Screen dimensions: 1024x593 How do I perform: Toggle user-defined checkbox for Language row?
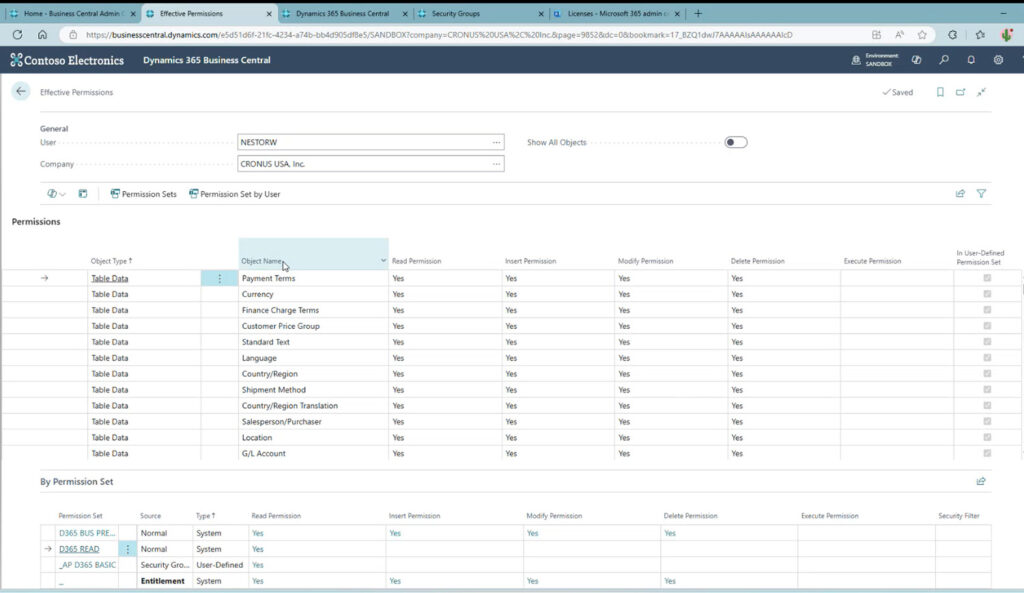[987, 358]
